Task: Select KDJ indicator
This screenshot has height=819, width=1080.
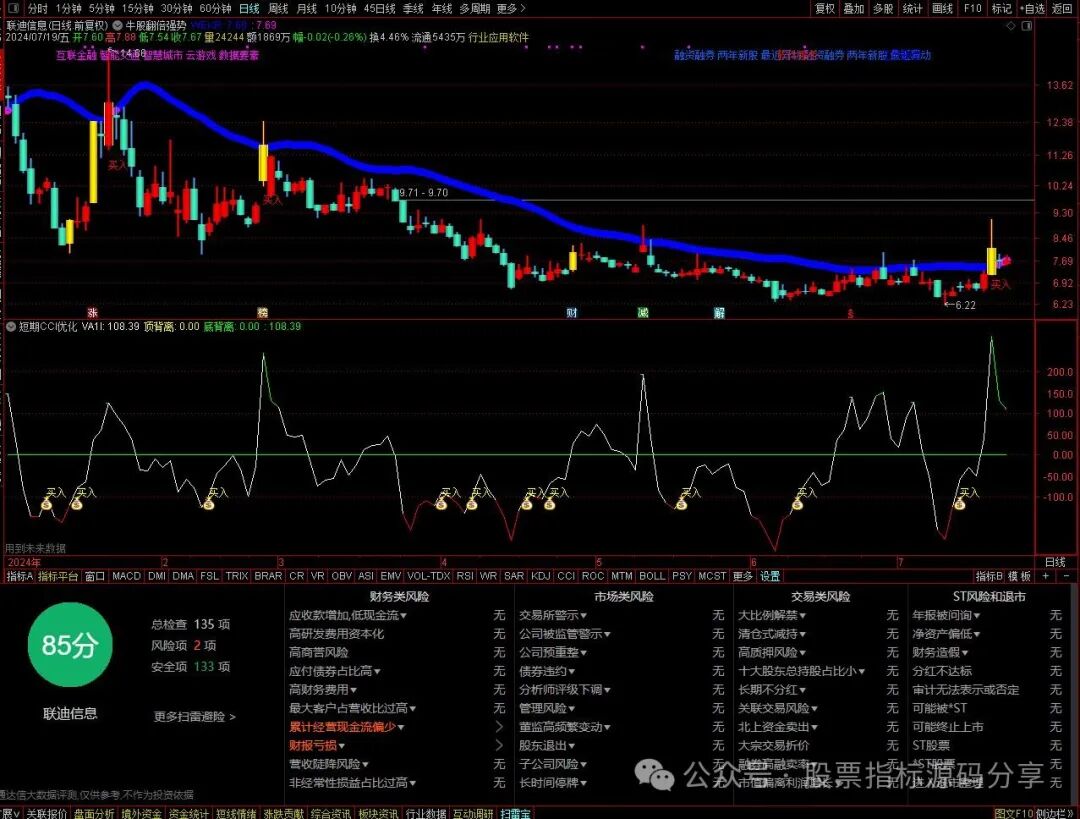Action: [x=541, y=576]
